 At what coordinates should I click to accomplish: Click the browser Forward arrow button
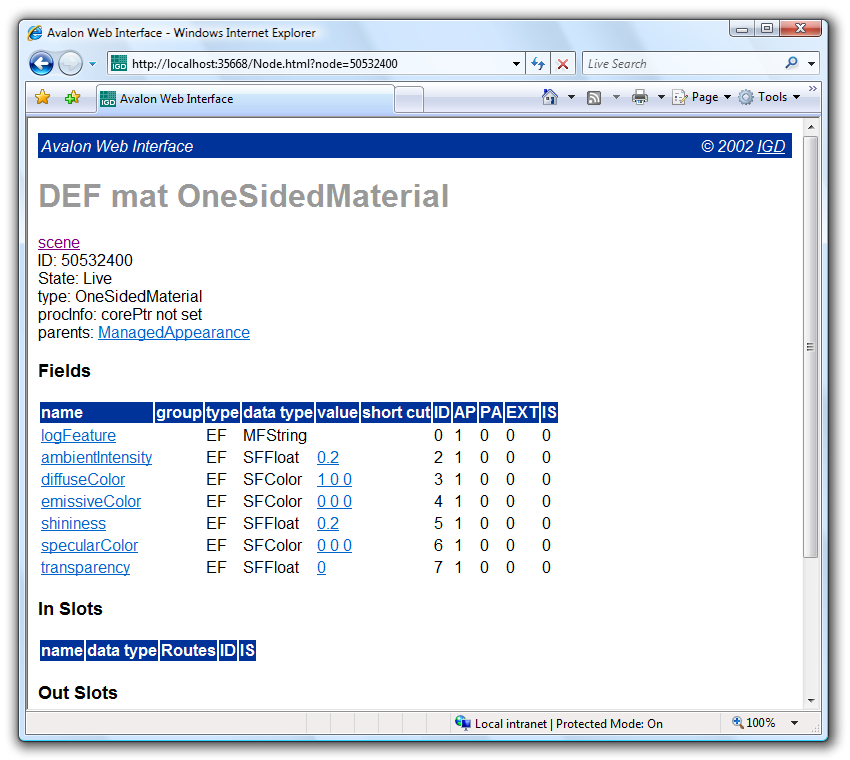click(x=70, y=63)
